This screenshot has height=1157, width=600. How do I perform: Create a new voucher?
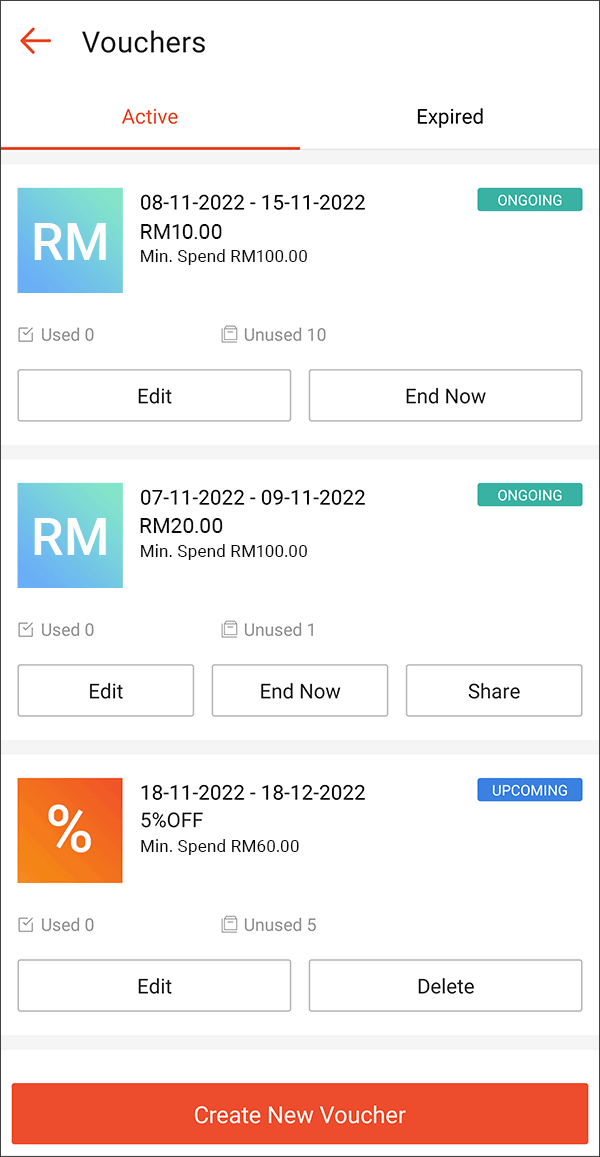coord(299,1113)
